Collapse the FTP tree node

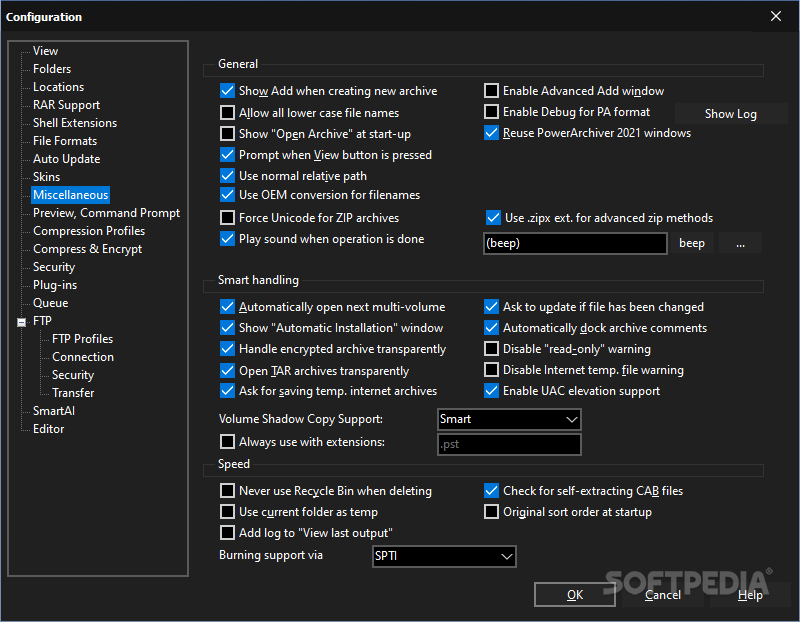pos(21,322)
